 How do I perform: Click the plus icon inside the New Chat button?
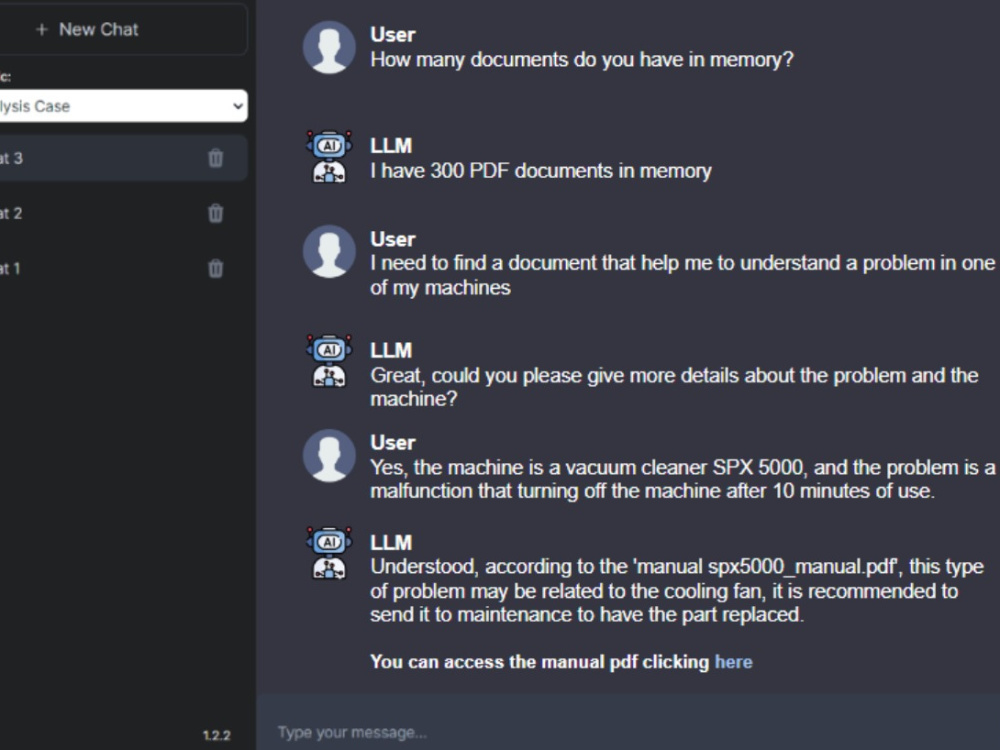42,29
